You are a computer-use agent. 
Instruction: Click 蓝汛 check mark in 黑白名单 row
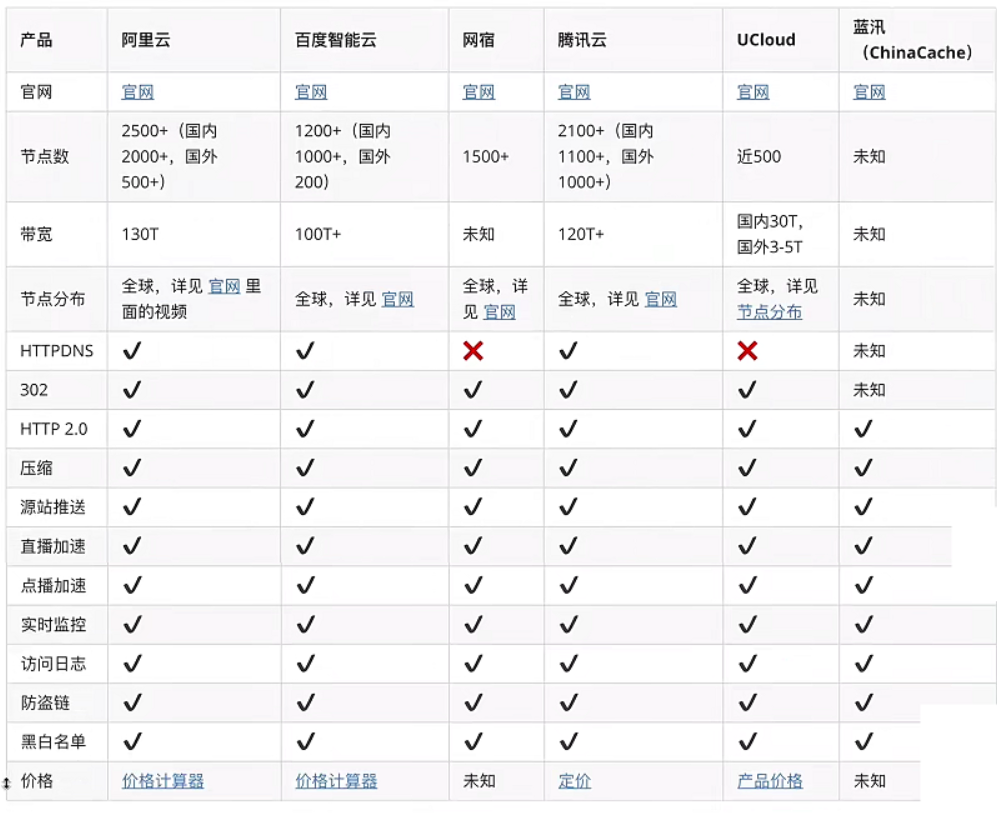[863, 742]
